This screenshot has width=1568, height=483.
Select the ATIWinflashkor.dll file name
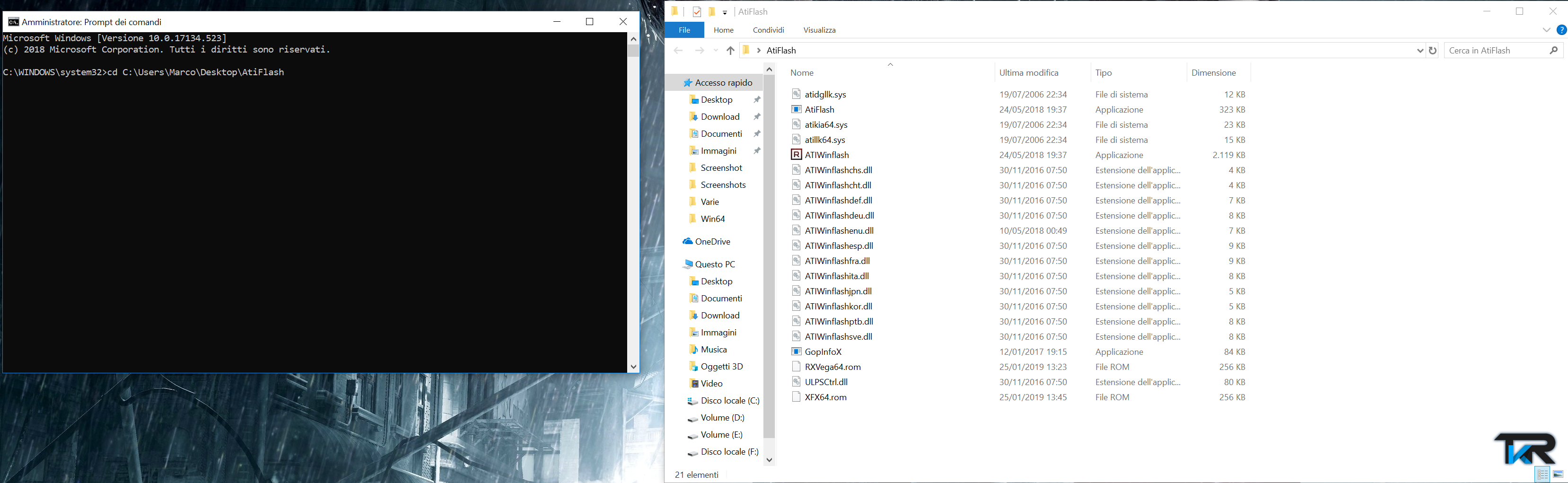coord(838,307)
